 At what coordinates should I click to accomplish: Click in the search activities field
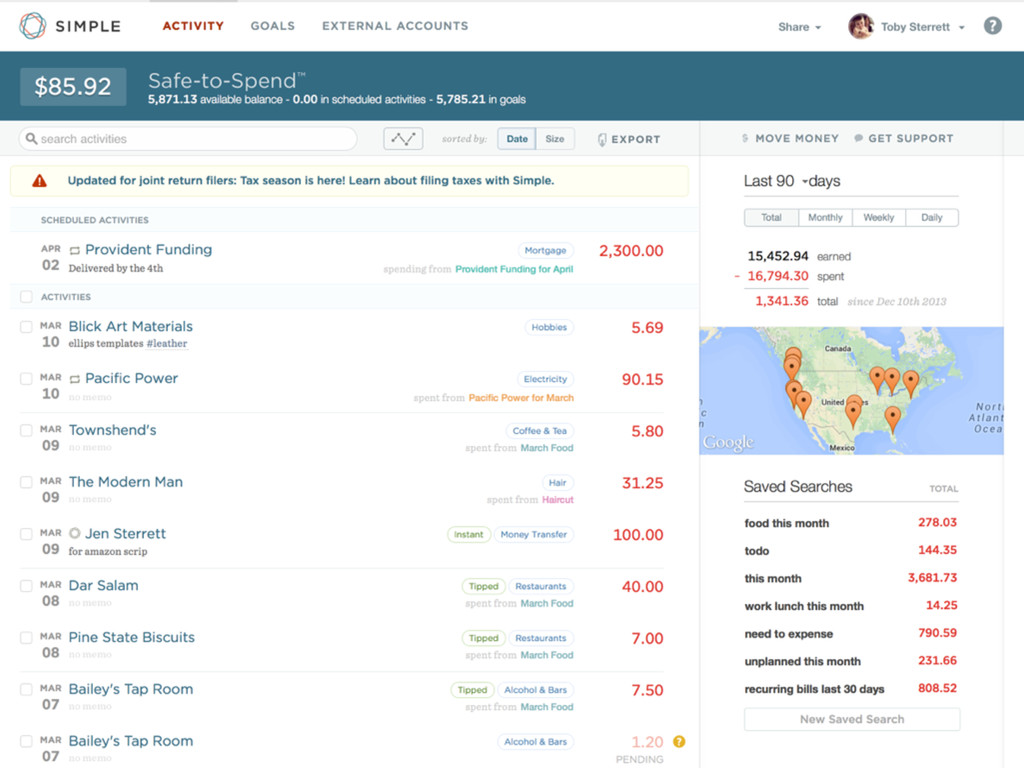pos(188,138)
